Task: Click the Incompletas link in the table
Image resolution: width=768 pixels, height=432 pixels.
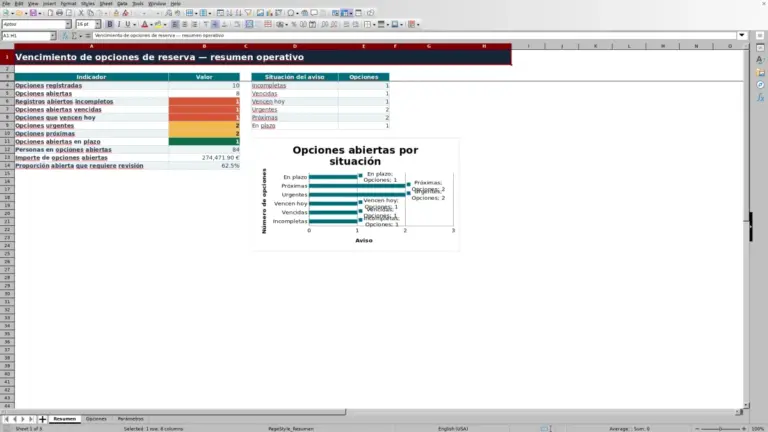Action: (x=269, y=85)
